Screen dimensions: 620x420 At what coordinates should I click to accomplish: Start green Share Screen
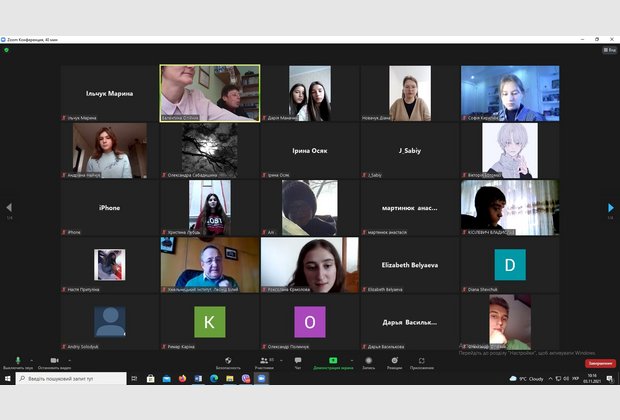(333, 363)
